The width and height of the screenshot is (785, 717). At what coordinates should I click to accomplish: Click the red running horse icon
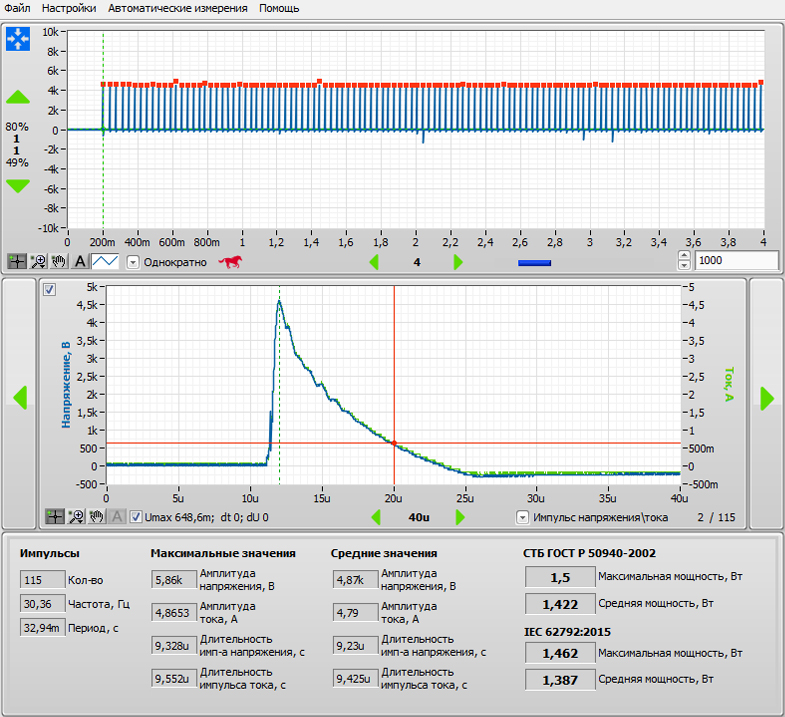pos(230,262)
